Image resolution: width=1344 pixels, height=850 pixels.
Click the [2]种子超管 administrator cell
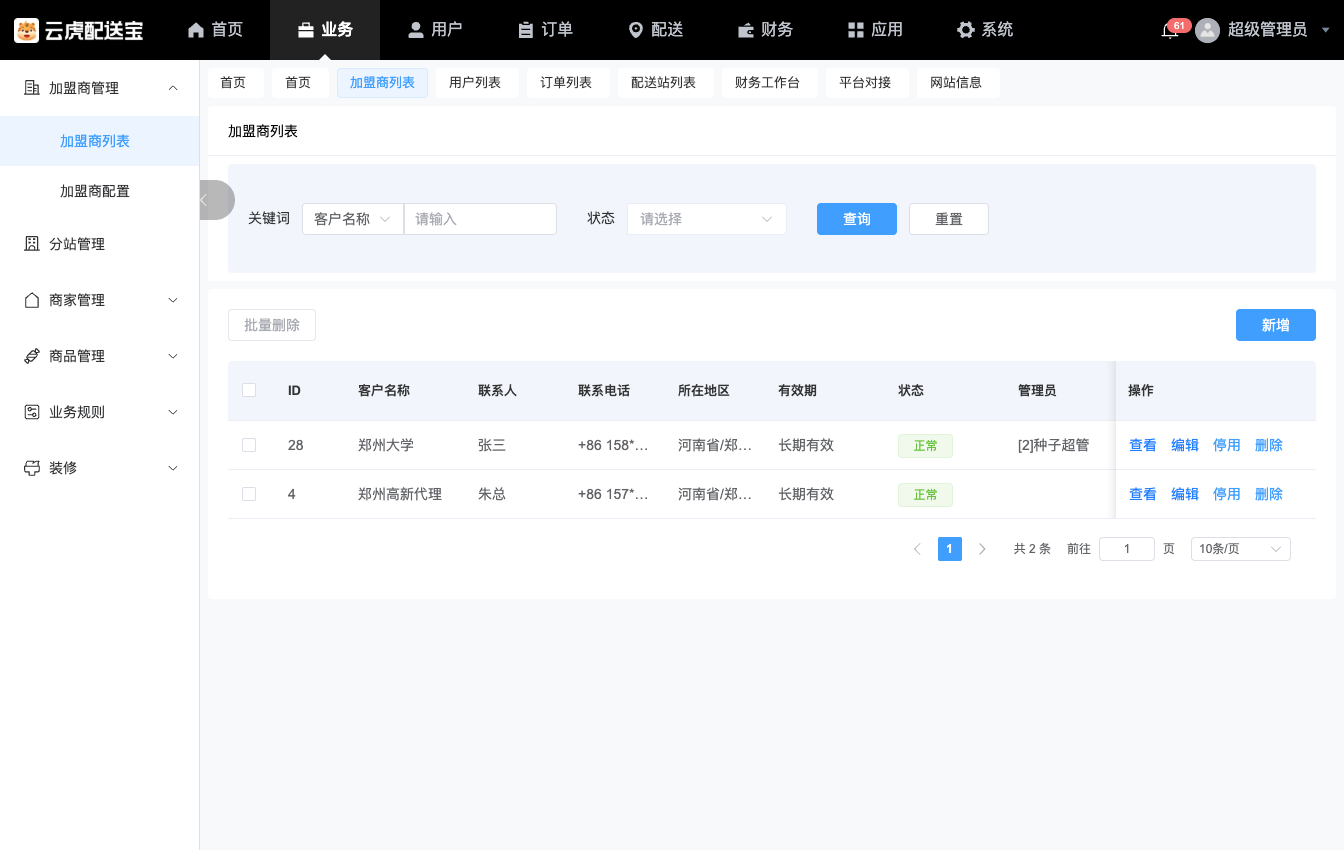(1054, 445)
